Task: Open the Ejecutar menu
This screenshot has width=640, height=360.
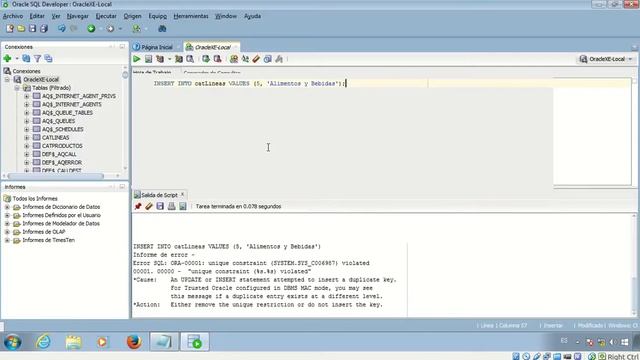Action: [x=106, y=16]
